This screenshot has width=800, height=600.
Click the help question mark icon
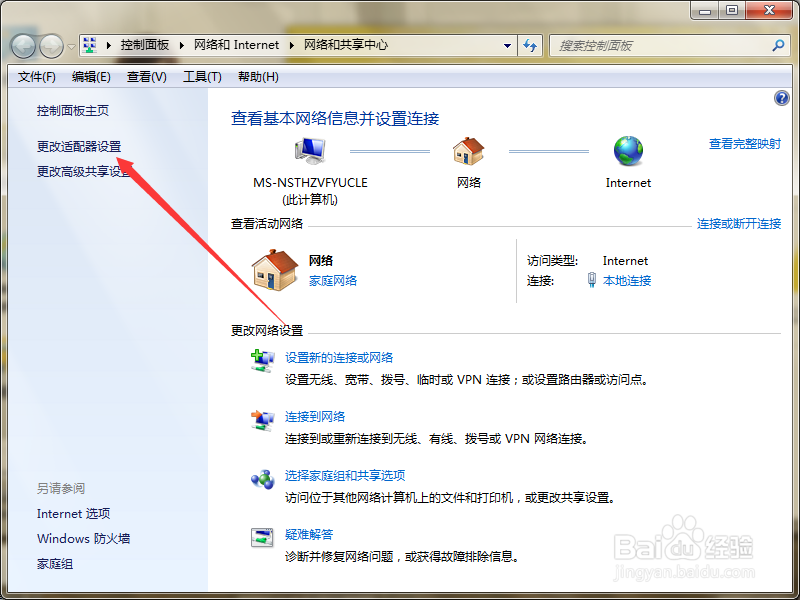[781, 97]
